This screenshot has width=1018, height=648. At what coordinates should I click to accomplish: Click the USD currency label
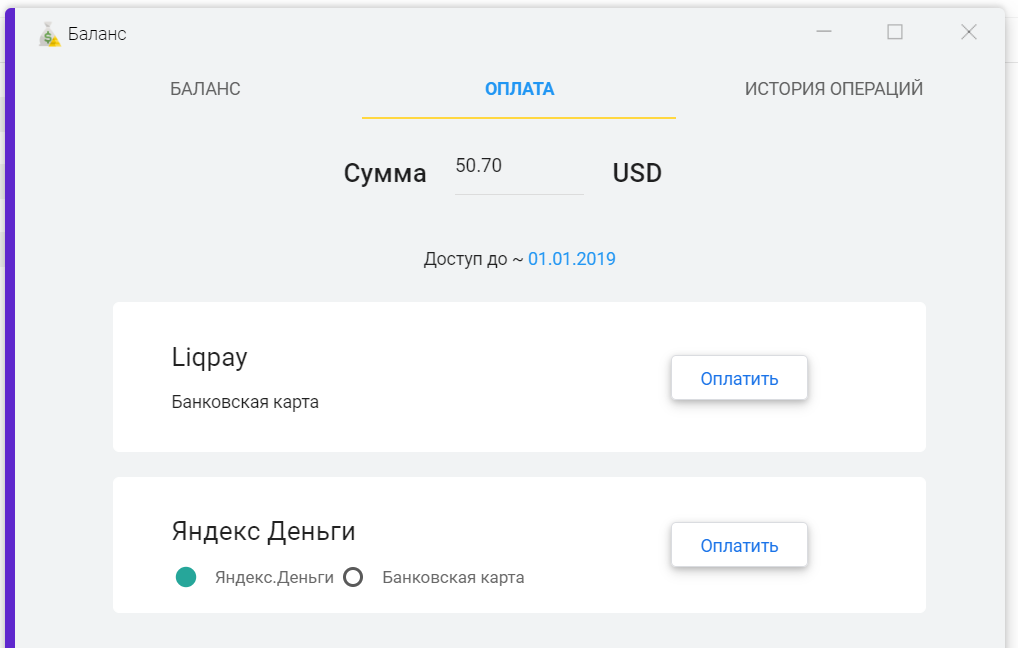coord(637,173)
